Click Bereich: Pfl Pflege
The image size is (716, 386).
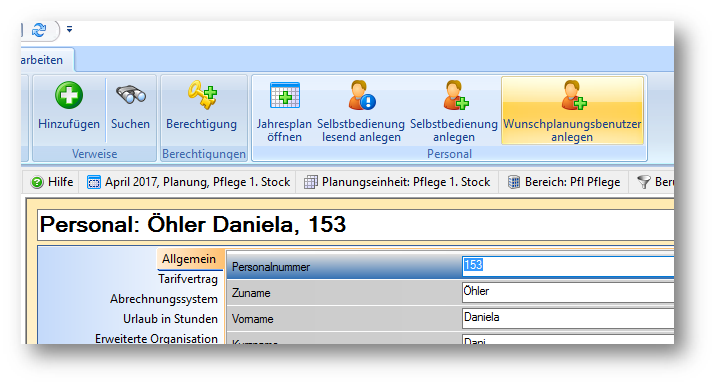[x=564, y=182]
